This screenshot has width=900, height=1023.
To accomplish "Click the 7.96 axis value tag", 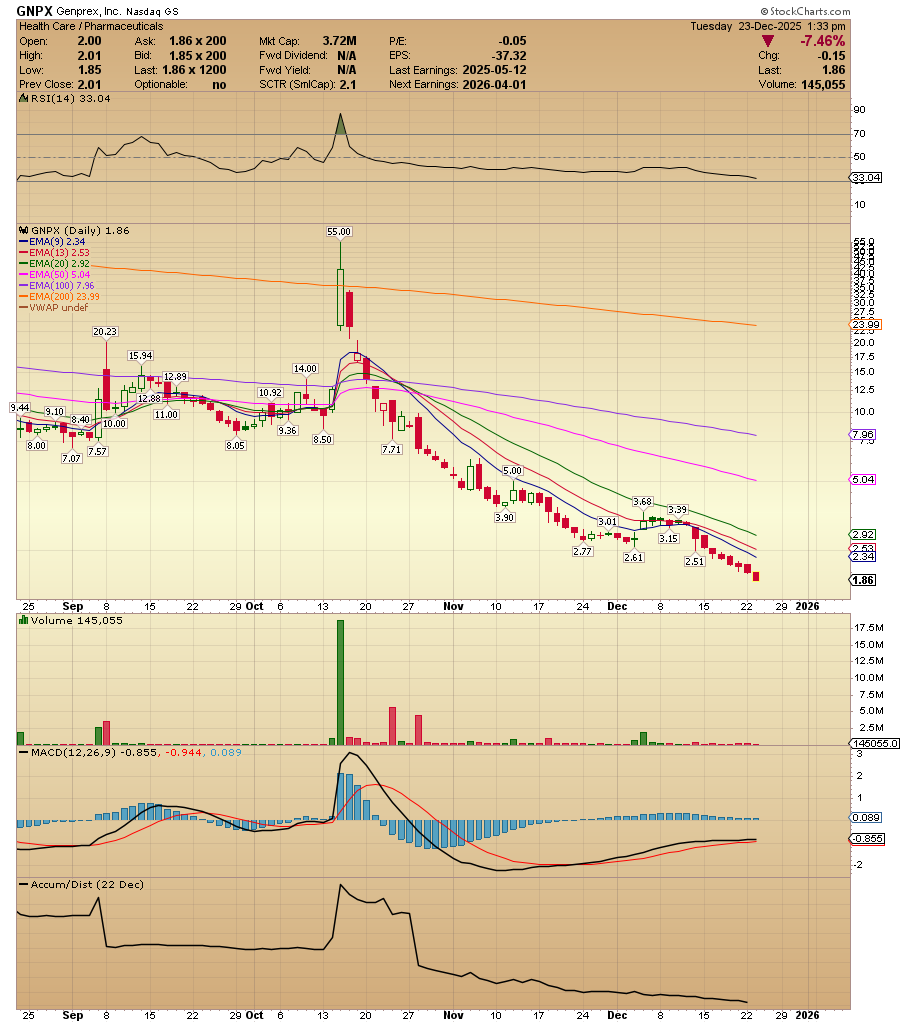I will tap(863, 435).
